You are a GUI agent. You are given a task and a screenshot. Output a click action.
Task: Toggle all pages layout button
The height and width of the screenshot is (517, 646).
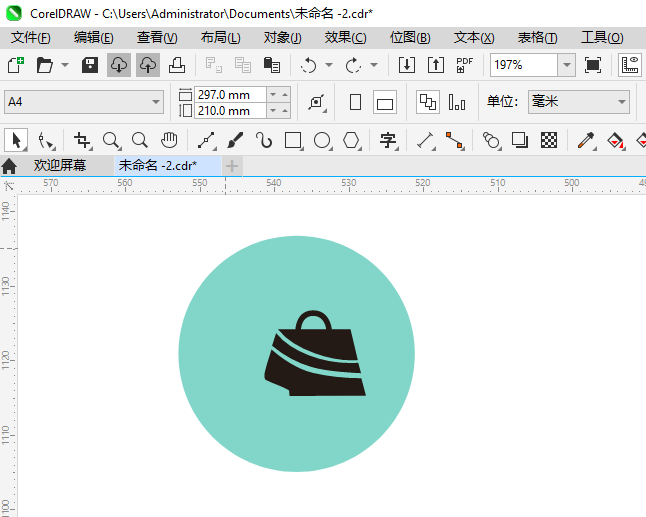428,102
